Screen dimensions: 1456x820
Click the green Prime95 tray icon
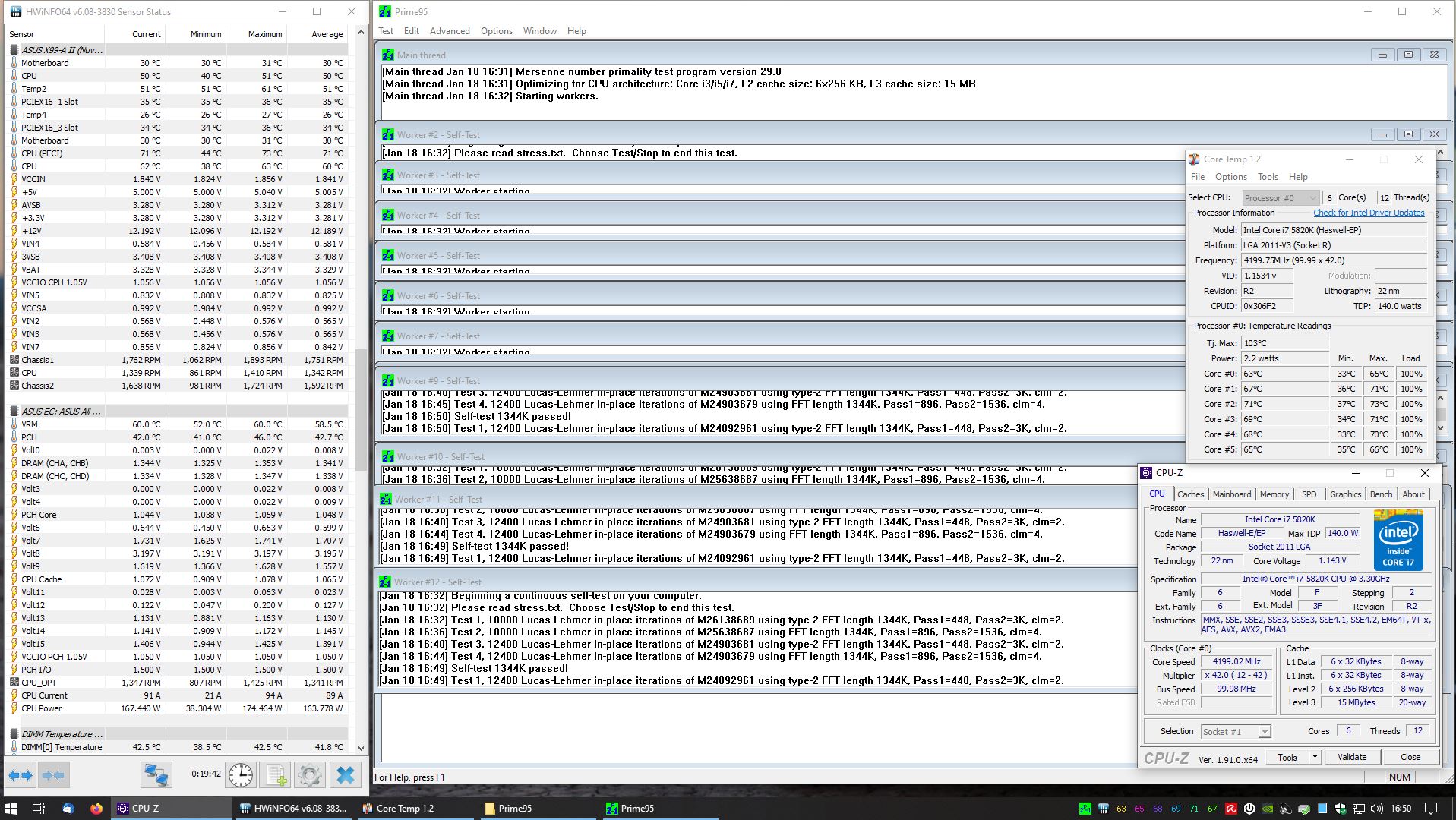[x=1085, y=809]
